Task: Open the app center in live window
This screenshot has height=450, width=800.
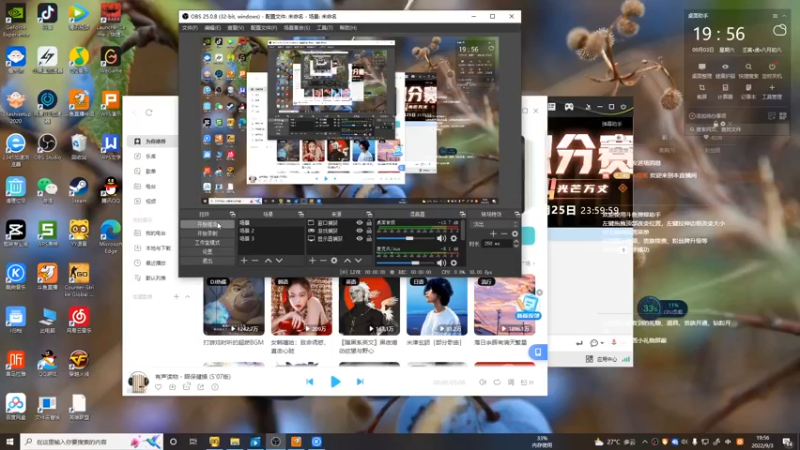Action: click(602, 359)
